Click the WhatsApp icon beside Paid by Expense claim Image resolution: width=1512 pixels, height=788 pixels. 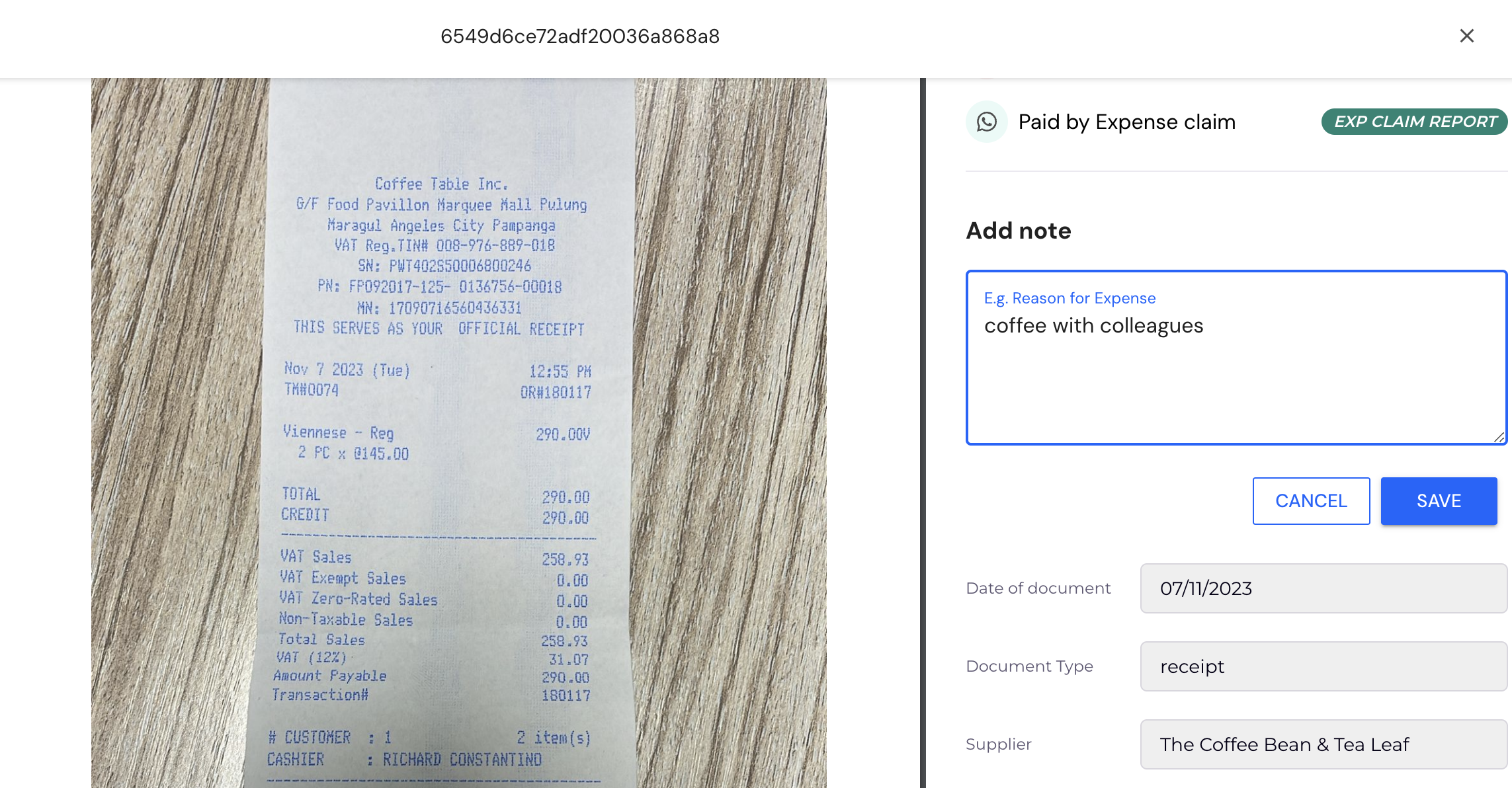[986, 122]
